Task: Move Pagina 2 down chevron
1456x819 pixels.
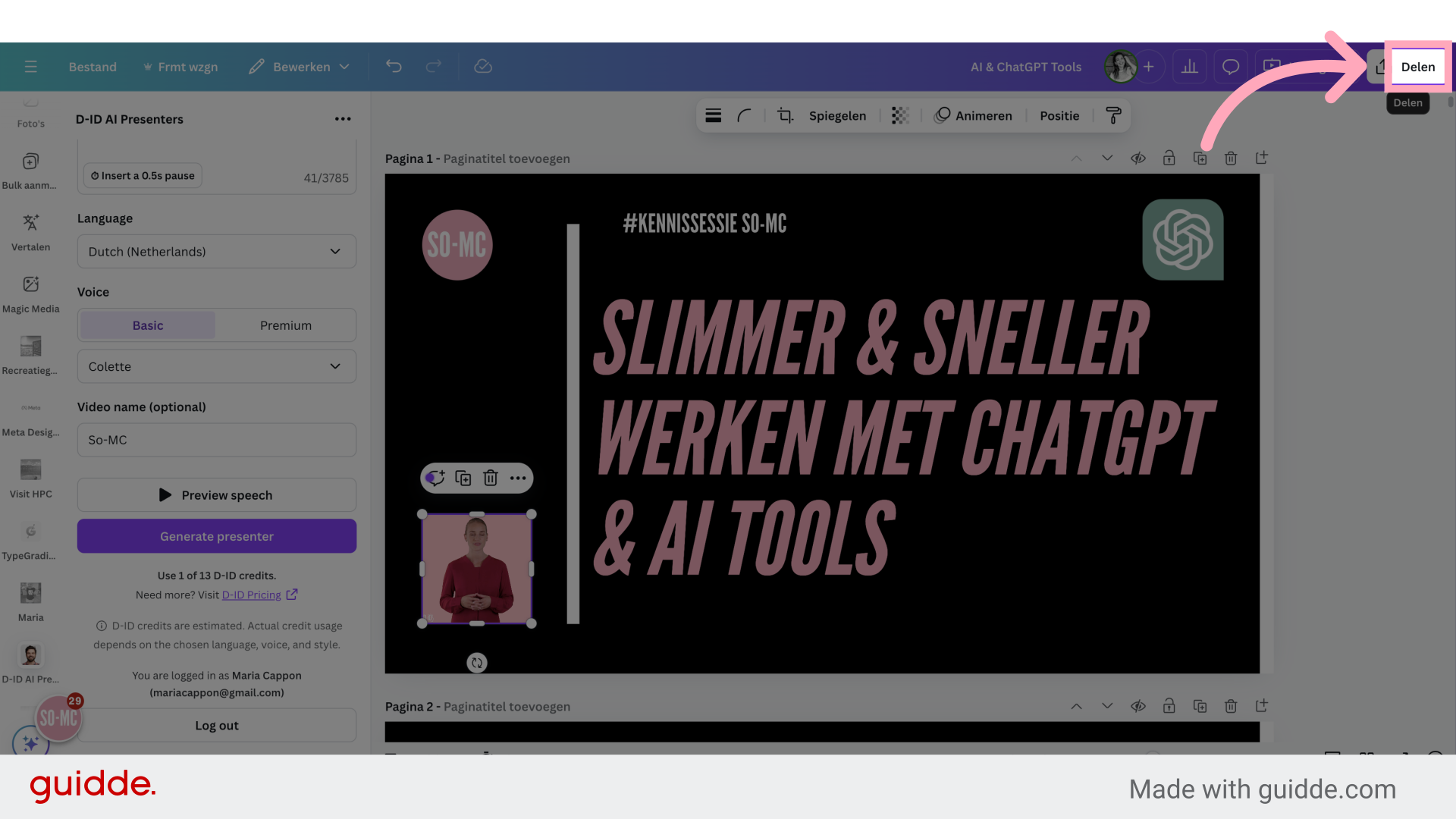Action: [1107, 706]
